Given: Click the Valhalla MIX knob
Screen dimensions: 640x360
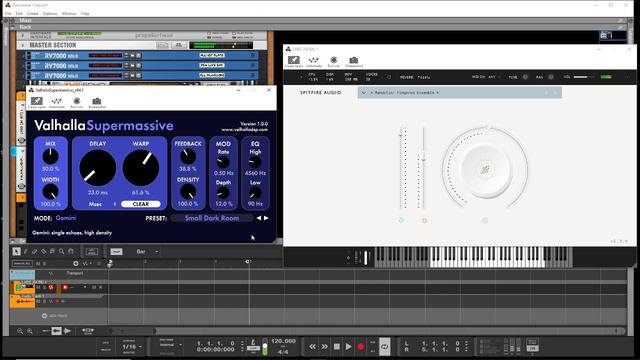Looking at the screenshot, I should click(x=51, y=156).
